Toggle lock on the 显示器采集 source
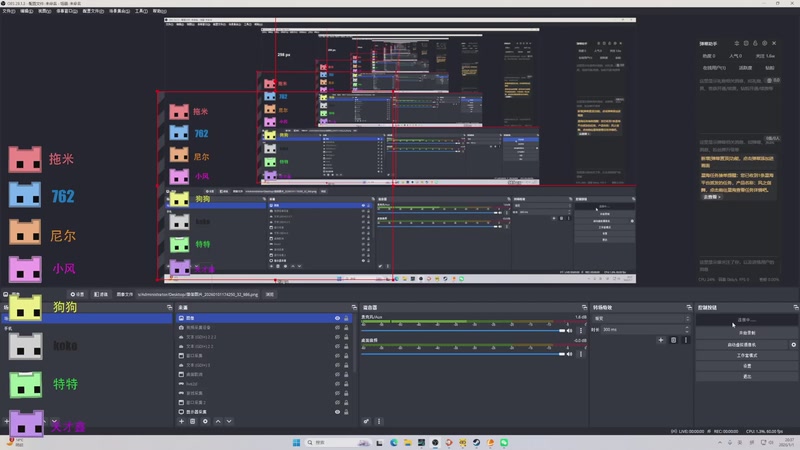The width and height of the screenshot is (800, 450). [346, 412]
